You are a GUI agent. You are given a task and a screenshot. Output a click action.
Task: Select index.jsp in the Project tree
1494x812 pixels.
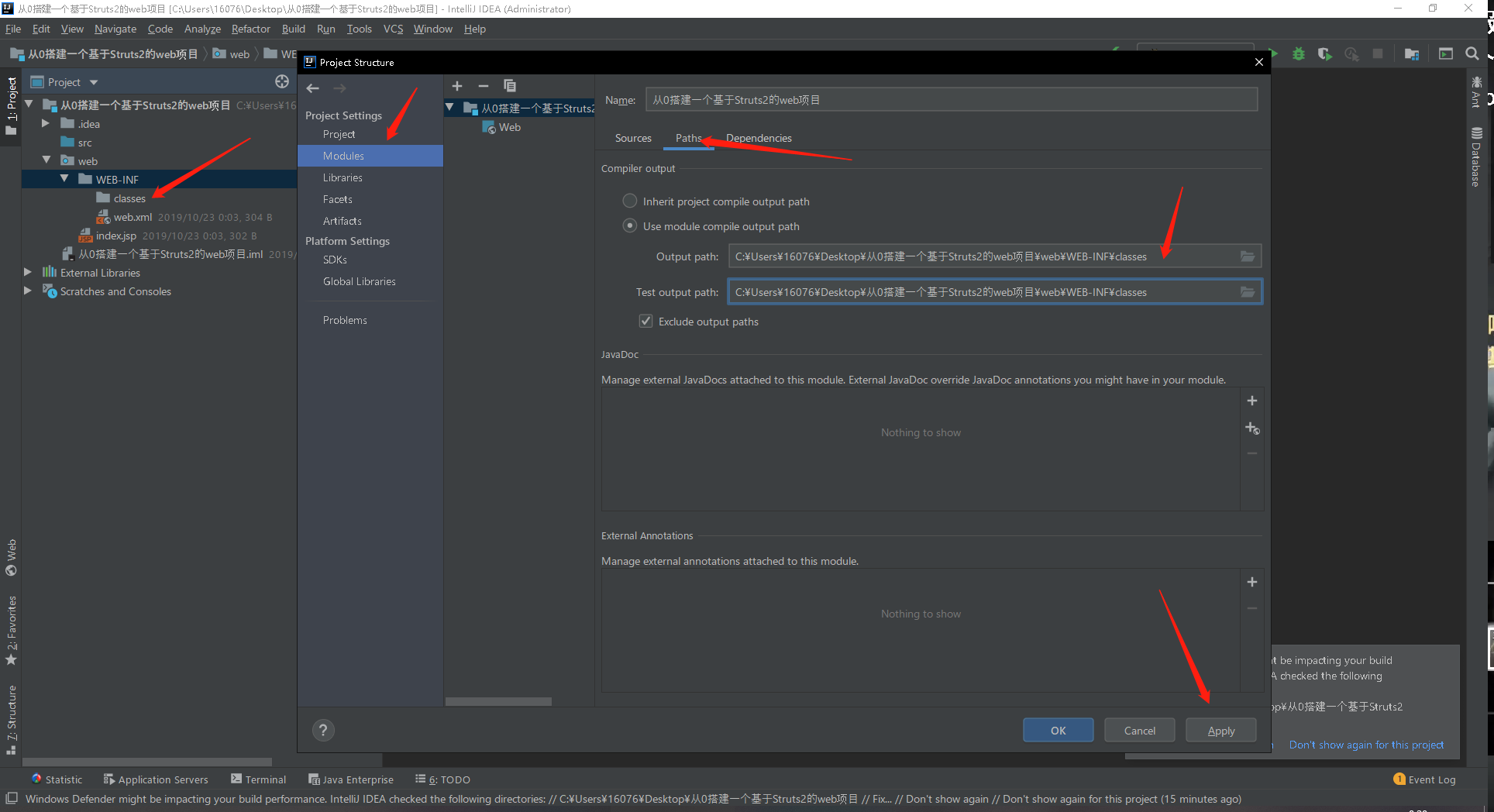pos(115,236)
